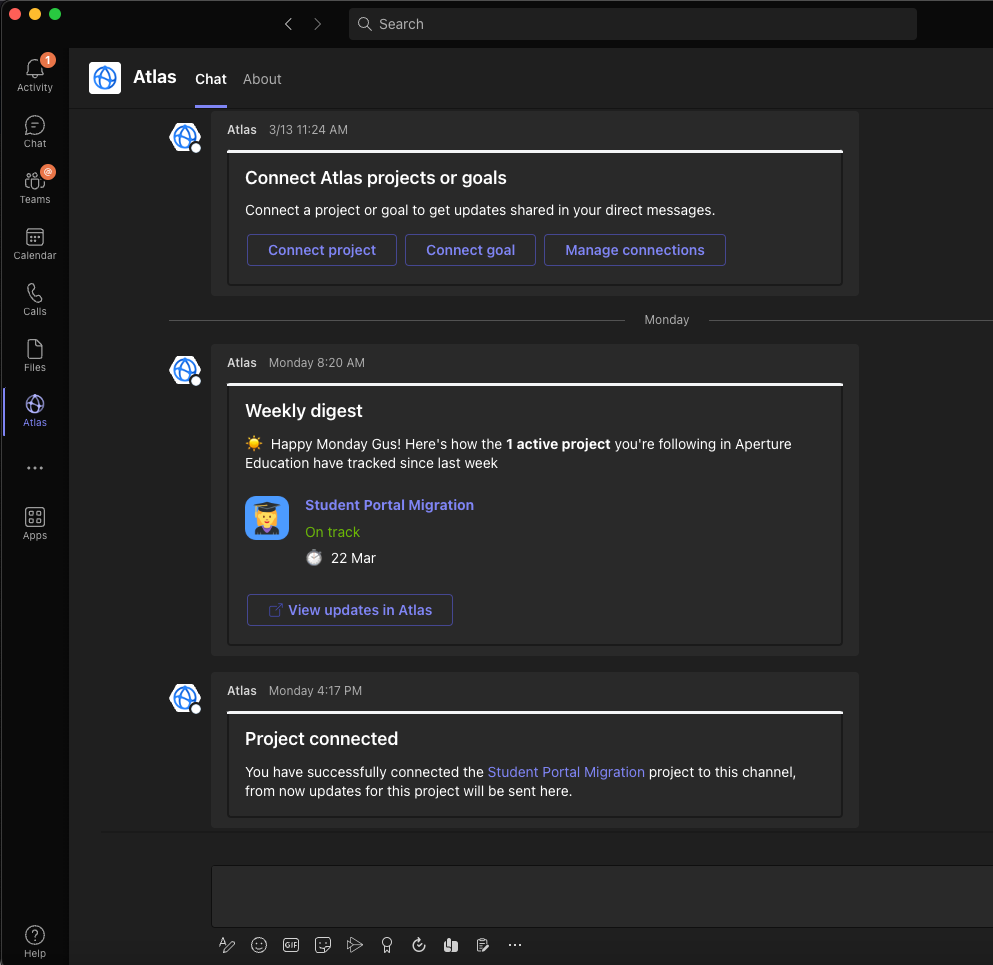Go to the Teams section
The image size is (993, 965).
35,187
